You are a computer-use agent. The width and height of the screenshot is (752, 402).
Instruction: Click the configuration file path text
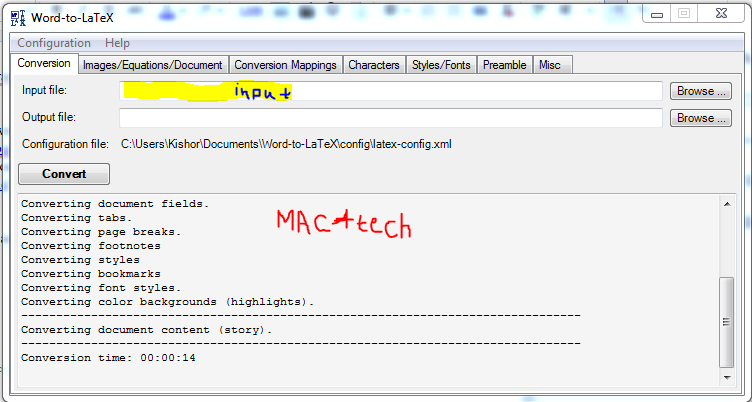(x=286, y=144)
